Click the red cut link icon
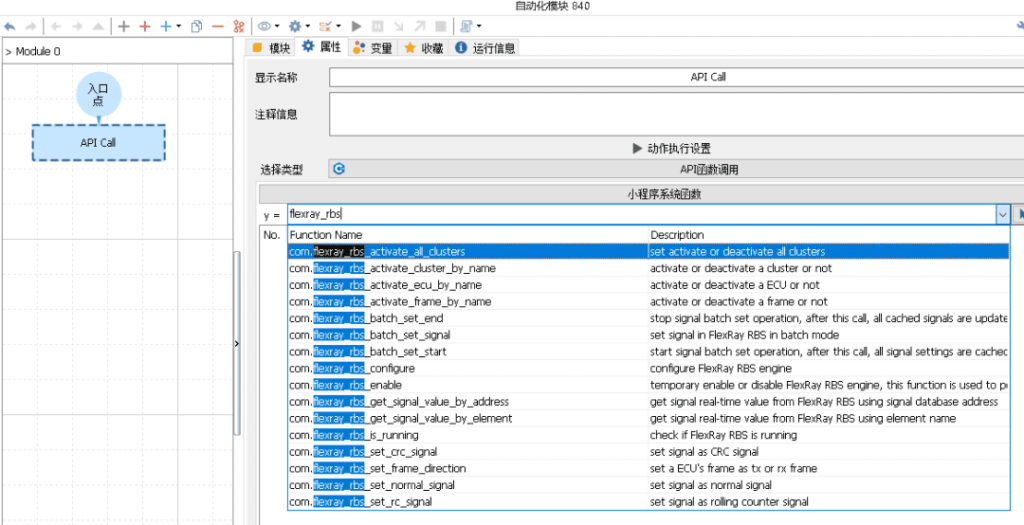 pyautogui.click(x=238, y=26)
